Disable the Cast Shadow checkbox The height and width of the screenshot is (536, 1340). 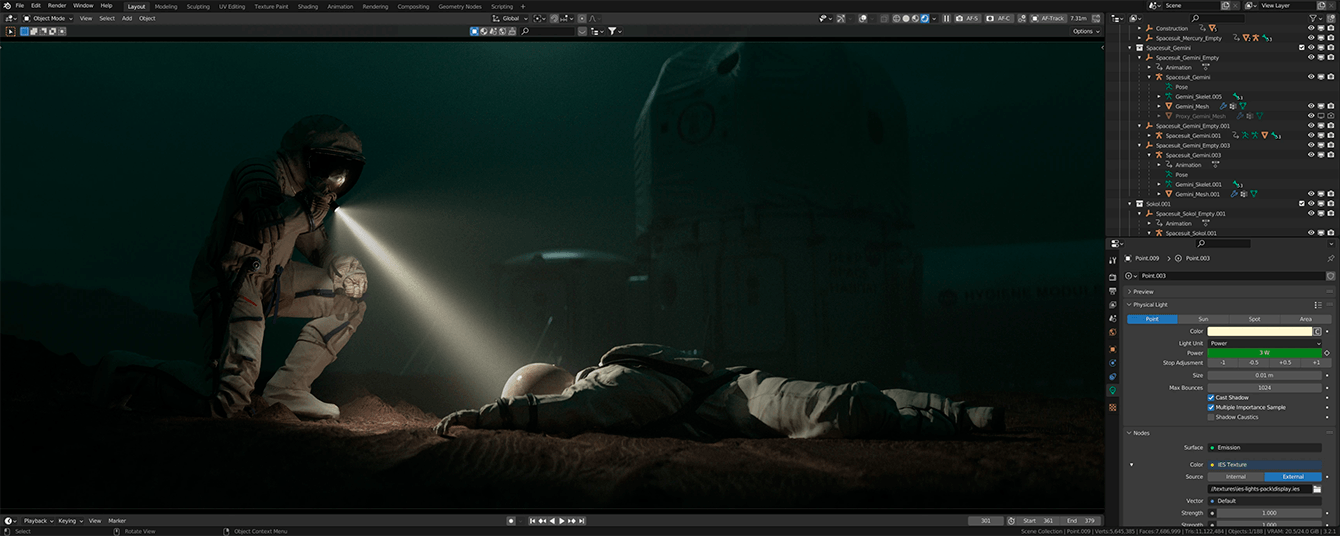(x=1211, y=398)
